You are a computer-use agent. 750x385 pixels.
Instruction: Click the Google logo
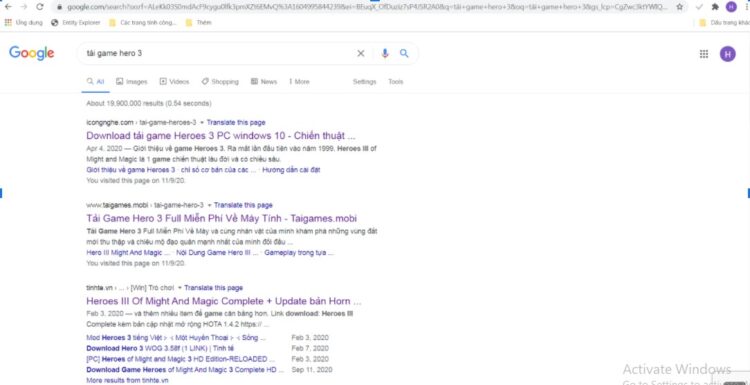pyautogui.click(x=32, y=54)
